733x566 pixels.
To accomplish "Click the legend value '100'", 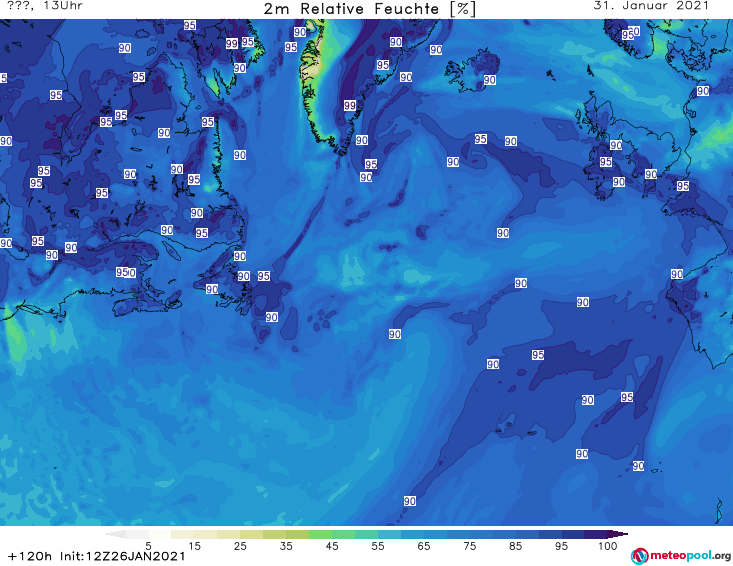I will pos(607,546).
